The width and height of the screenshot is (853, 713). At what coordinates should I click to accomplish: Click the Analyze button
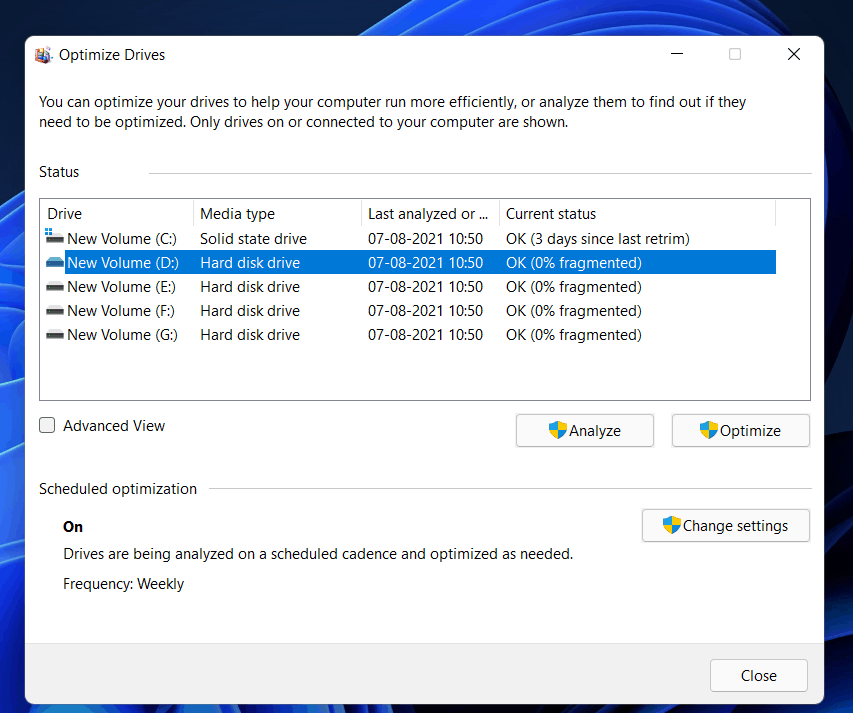(585, 430)
